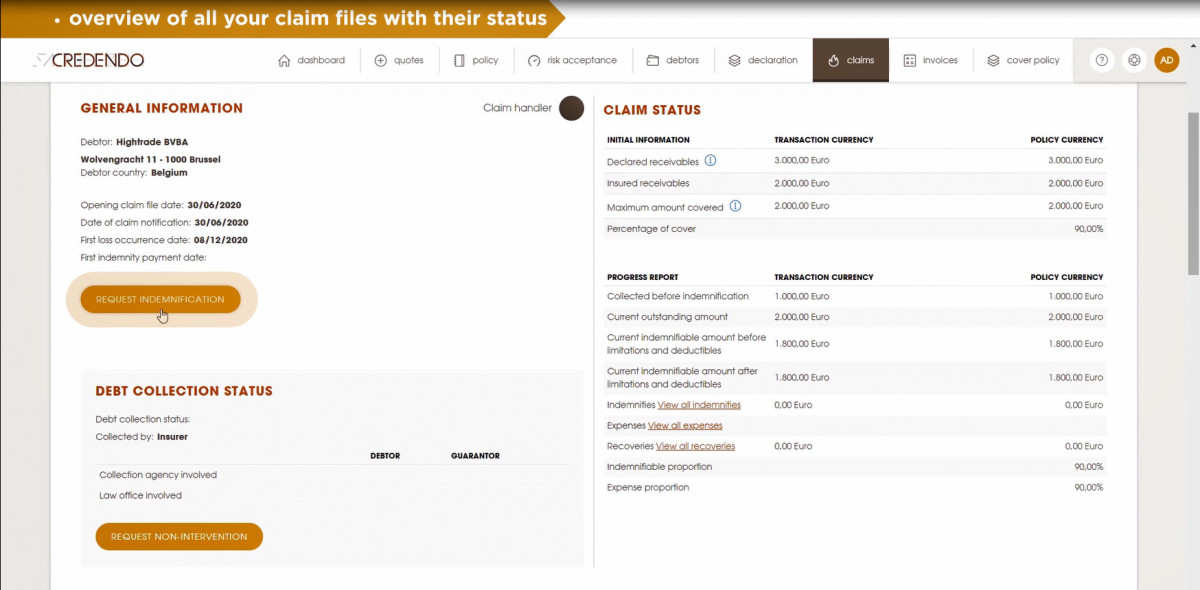The height and width of the screenshot is (590, 1200).
Task: Open the quotes tab
Action: tap(399, 60)
